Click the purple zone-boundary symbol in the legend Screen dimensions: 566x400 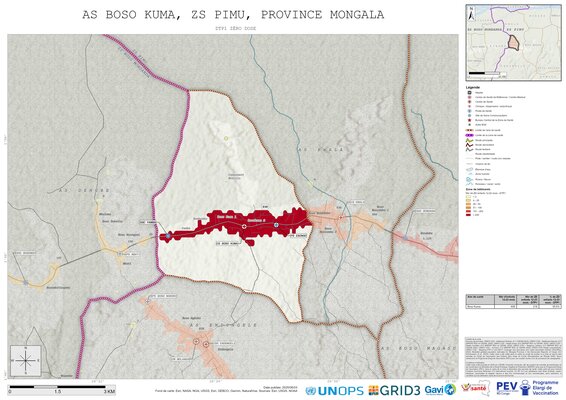click(469, 135)
